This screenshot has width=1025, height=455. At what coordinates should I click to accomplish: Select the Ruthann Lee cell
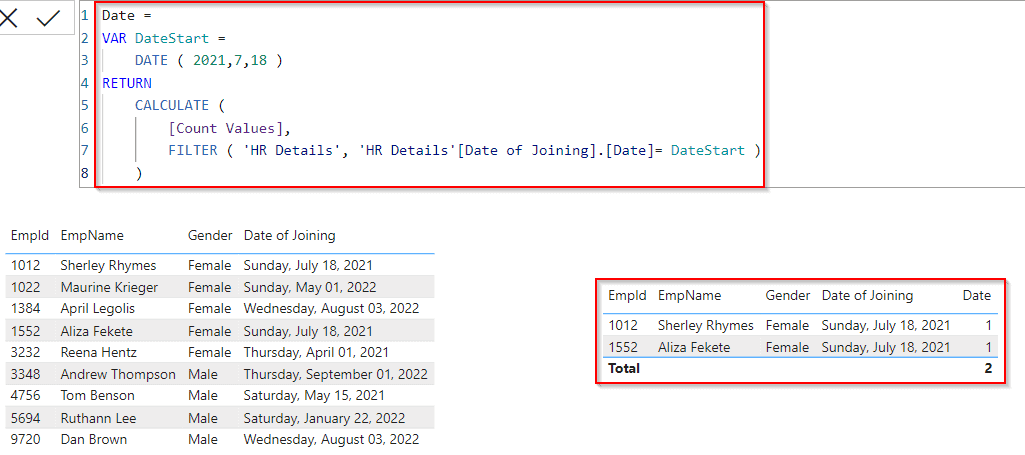pyautogui.click(x=98, y=418)
